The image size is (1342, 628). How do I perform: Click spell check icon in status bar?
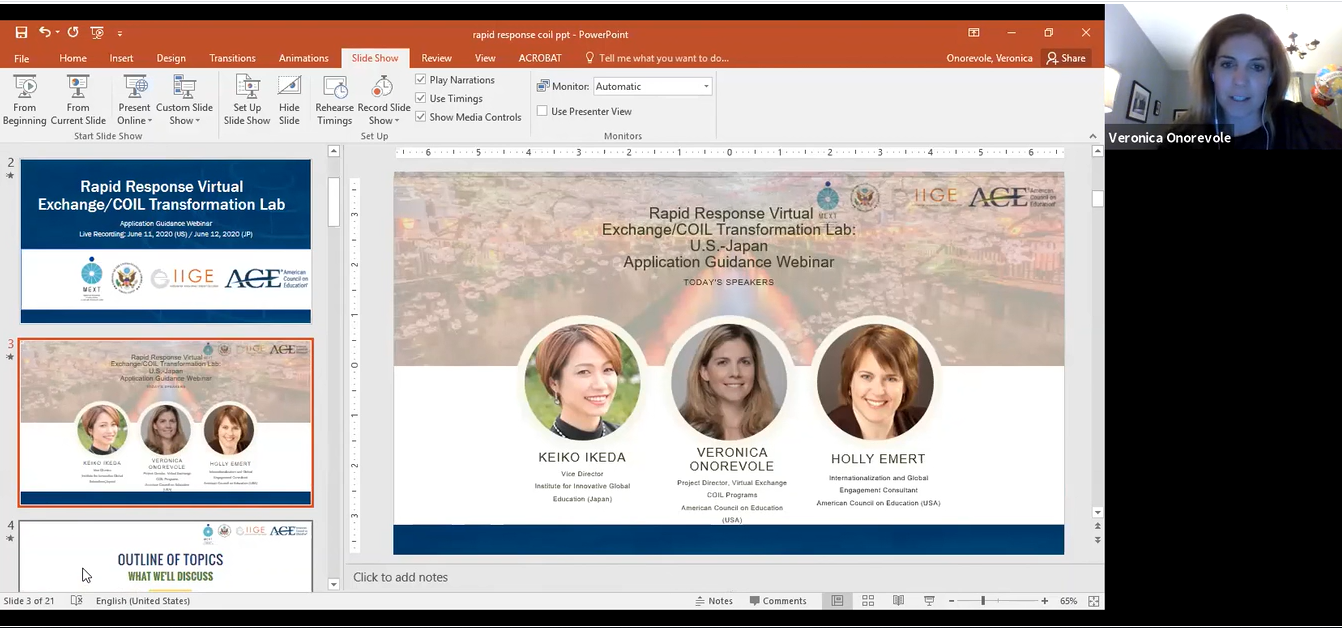[x=77, y=601]
